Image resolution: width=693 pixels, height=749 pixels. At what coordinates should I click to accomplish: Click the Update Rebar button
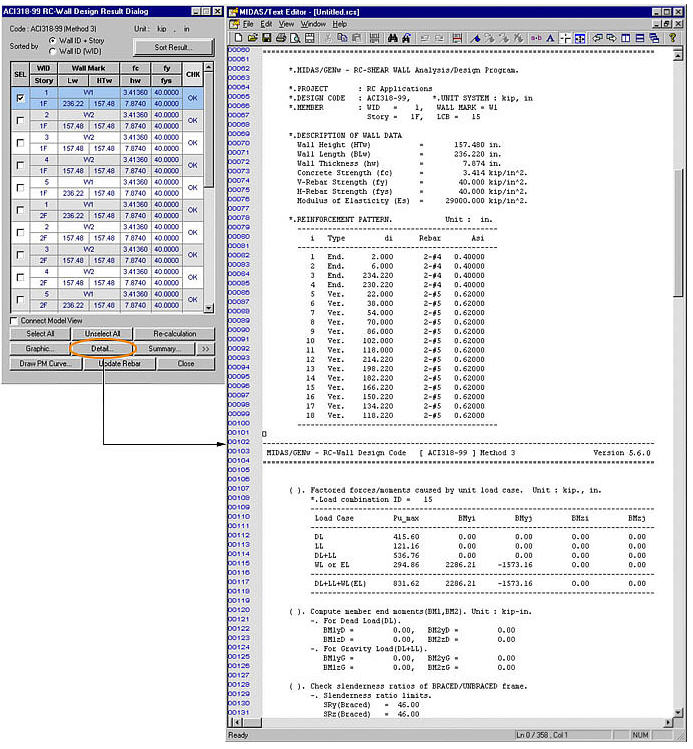click(x=120, y=364)
